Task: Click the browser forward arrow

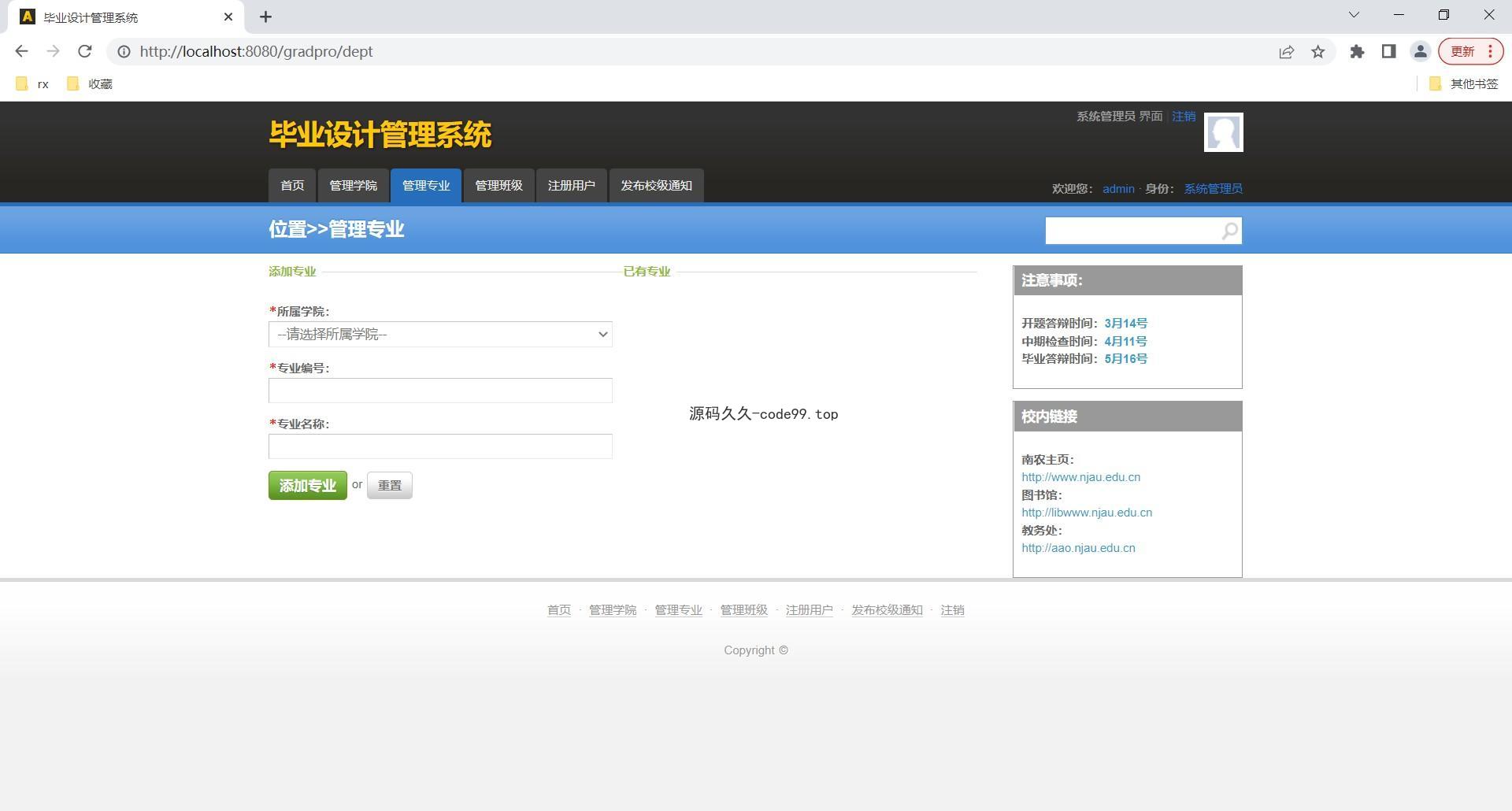Action: [x=53, y=51]
